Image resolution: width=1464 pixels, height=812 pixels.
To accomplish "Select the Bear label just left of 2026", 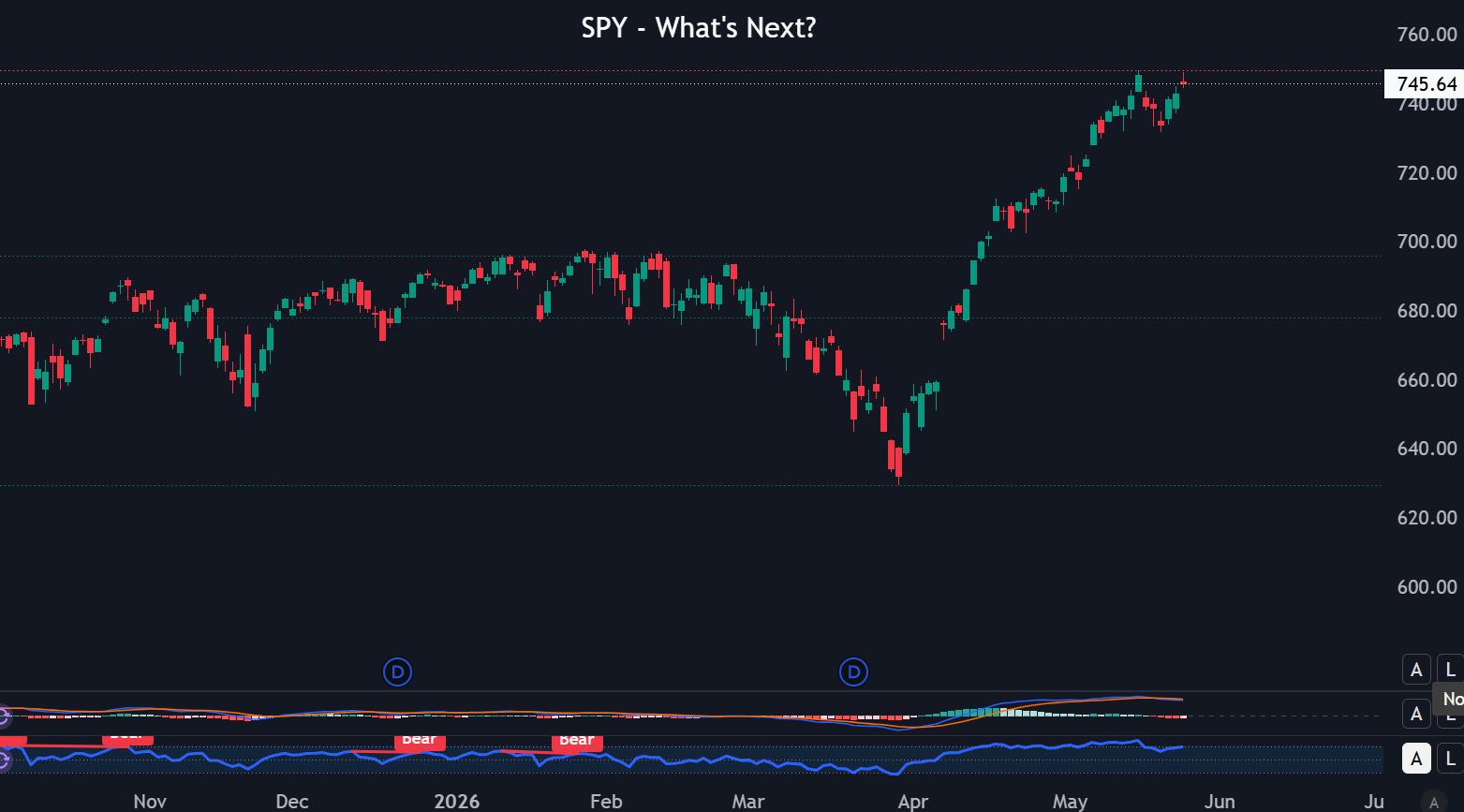I will tap(419, 740).
